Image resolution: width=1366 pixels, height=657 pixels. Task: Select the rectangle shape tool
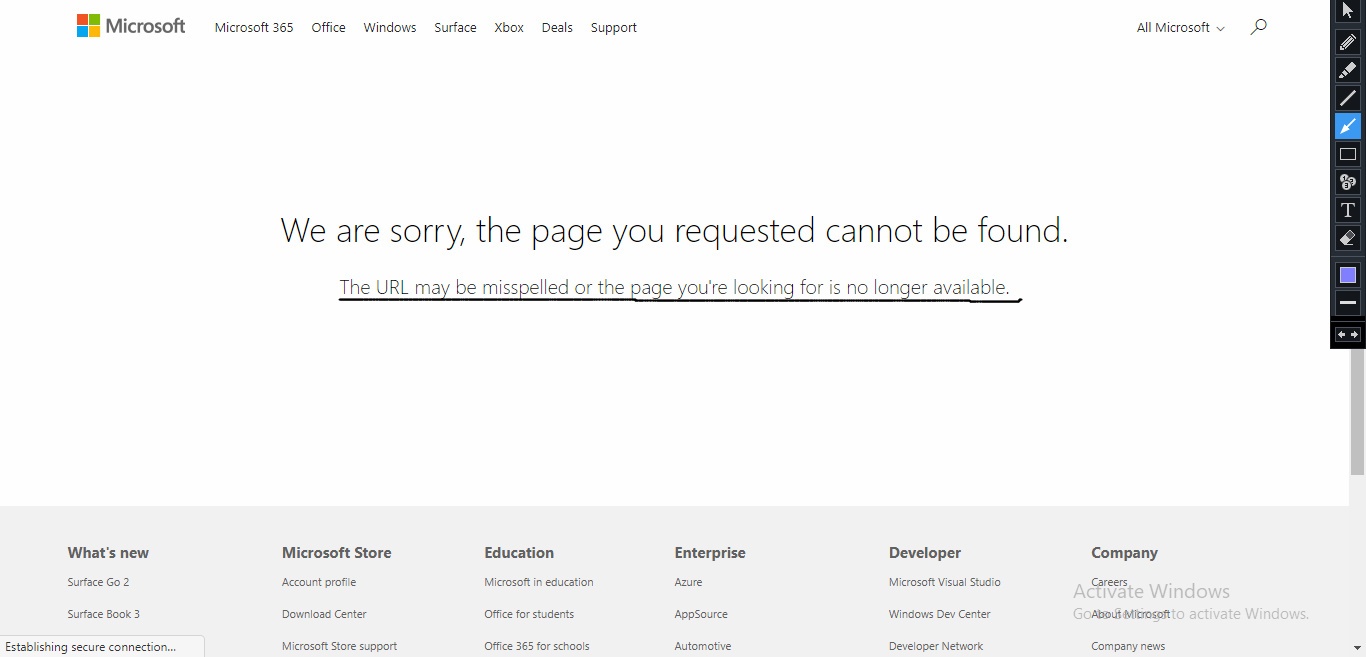pyautogui.click(x=1347, y=154)
